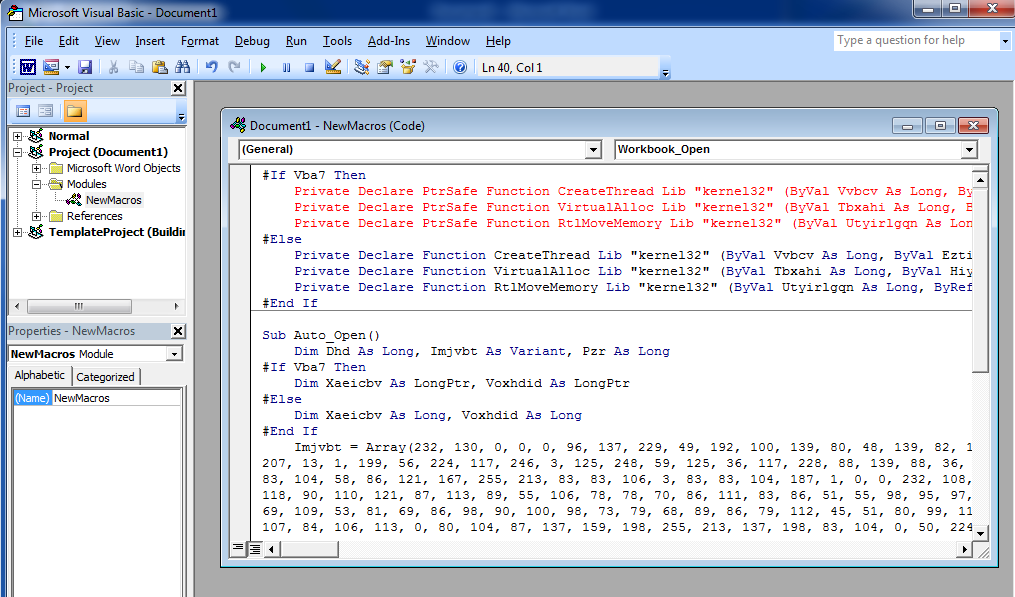Undo last action via toolbar arrow
Screen dimensions: 1015x597
pos(211,67)
